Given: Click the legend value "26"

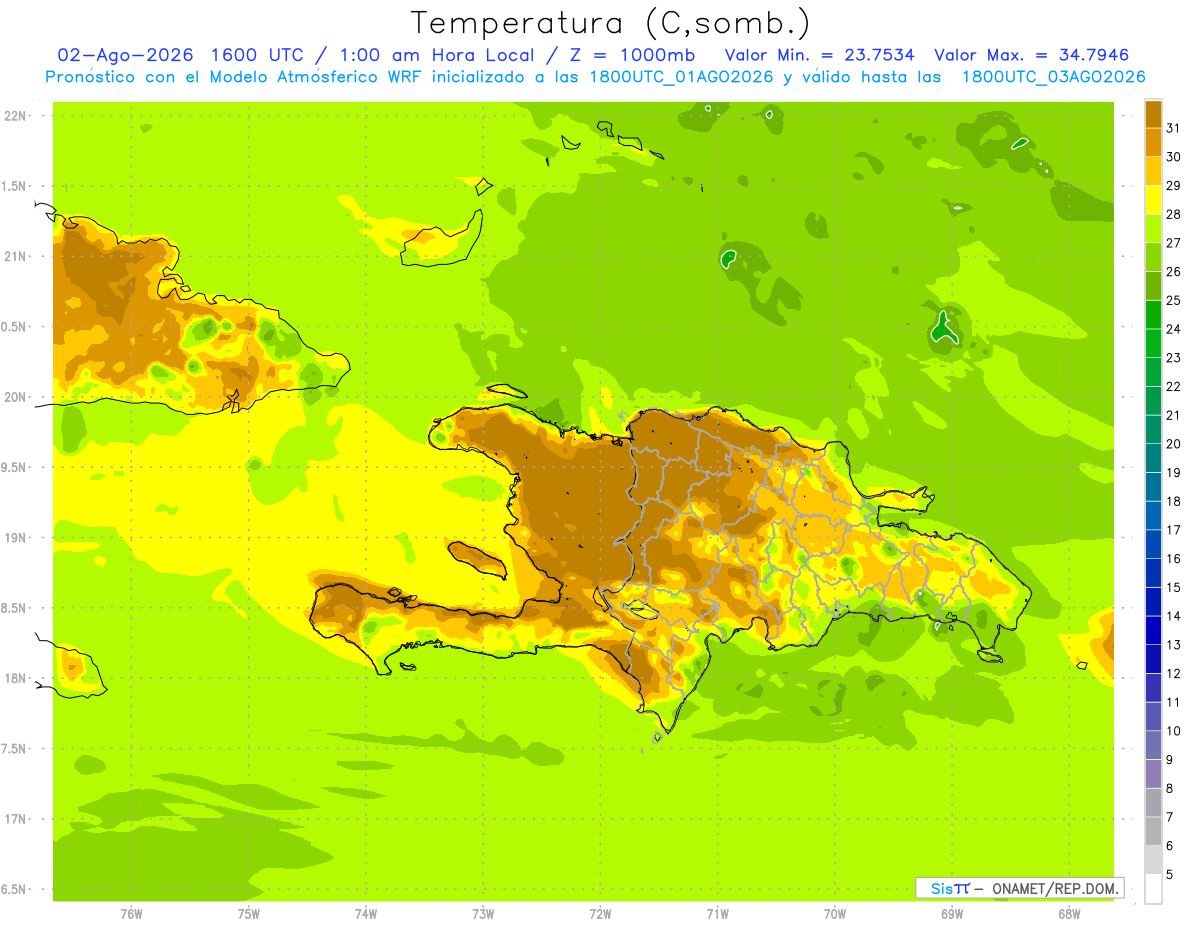Looking at the screenshot, I should point(1174,272).
